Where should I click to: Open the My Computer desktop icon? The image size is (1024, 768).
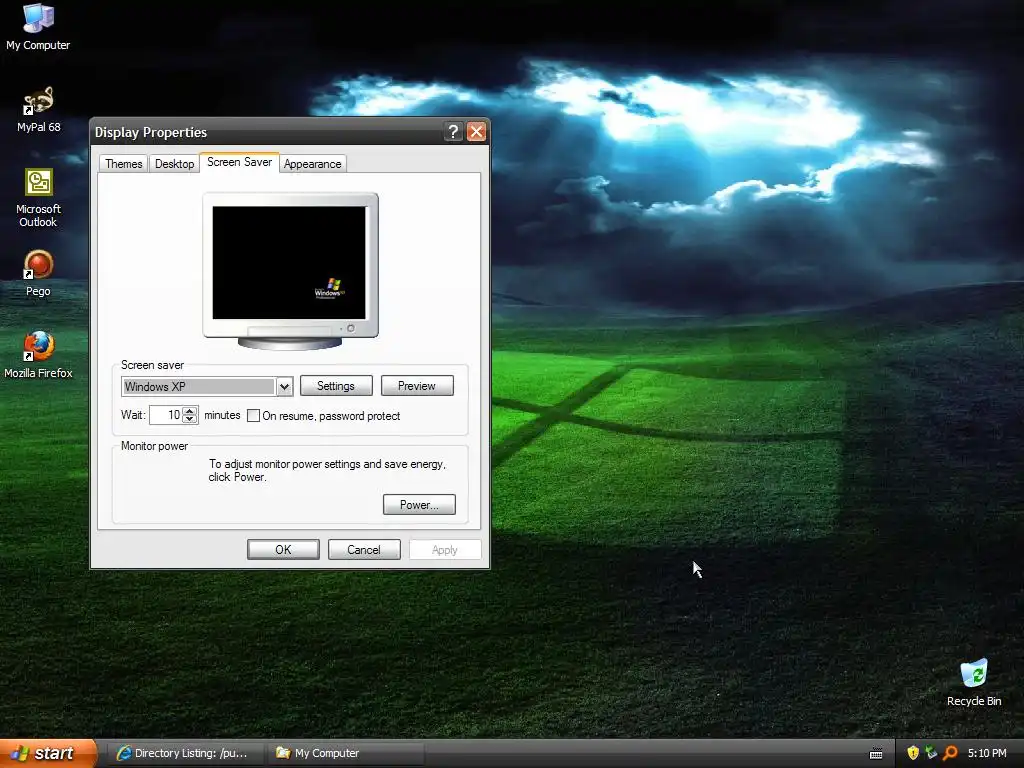tap(38, 26)
